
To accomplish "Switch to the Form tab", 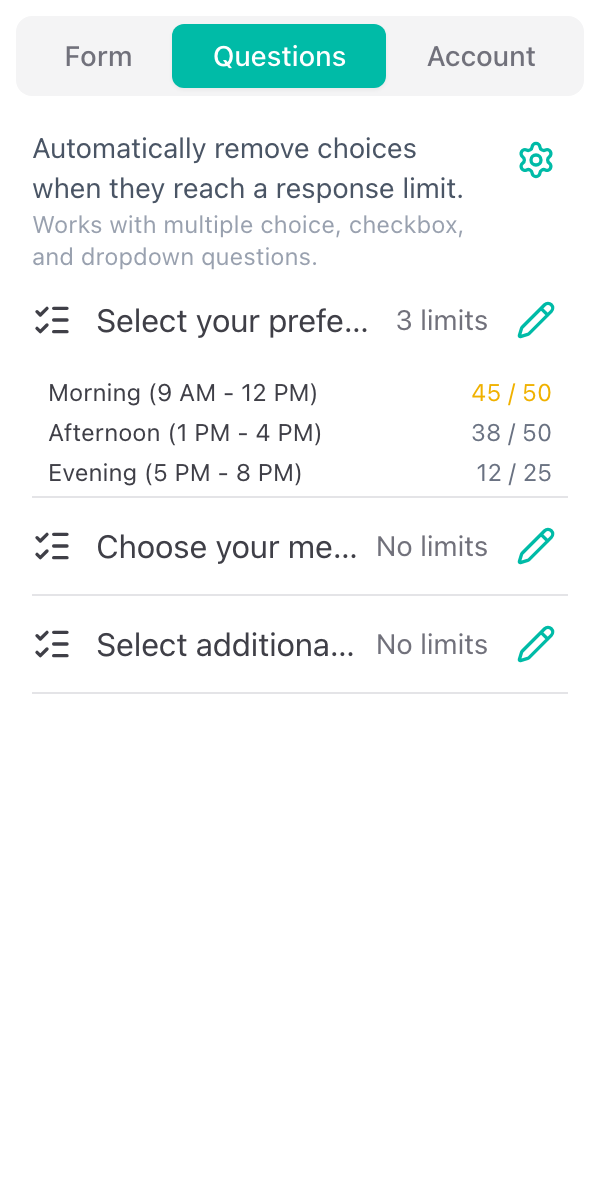I will (98, 56).
